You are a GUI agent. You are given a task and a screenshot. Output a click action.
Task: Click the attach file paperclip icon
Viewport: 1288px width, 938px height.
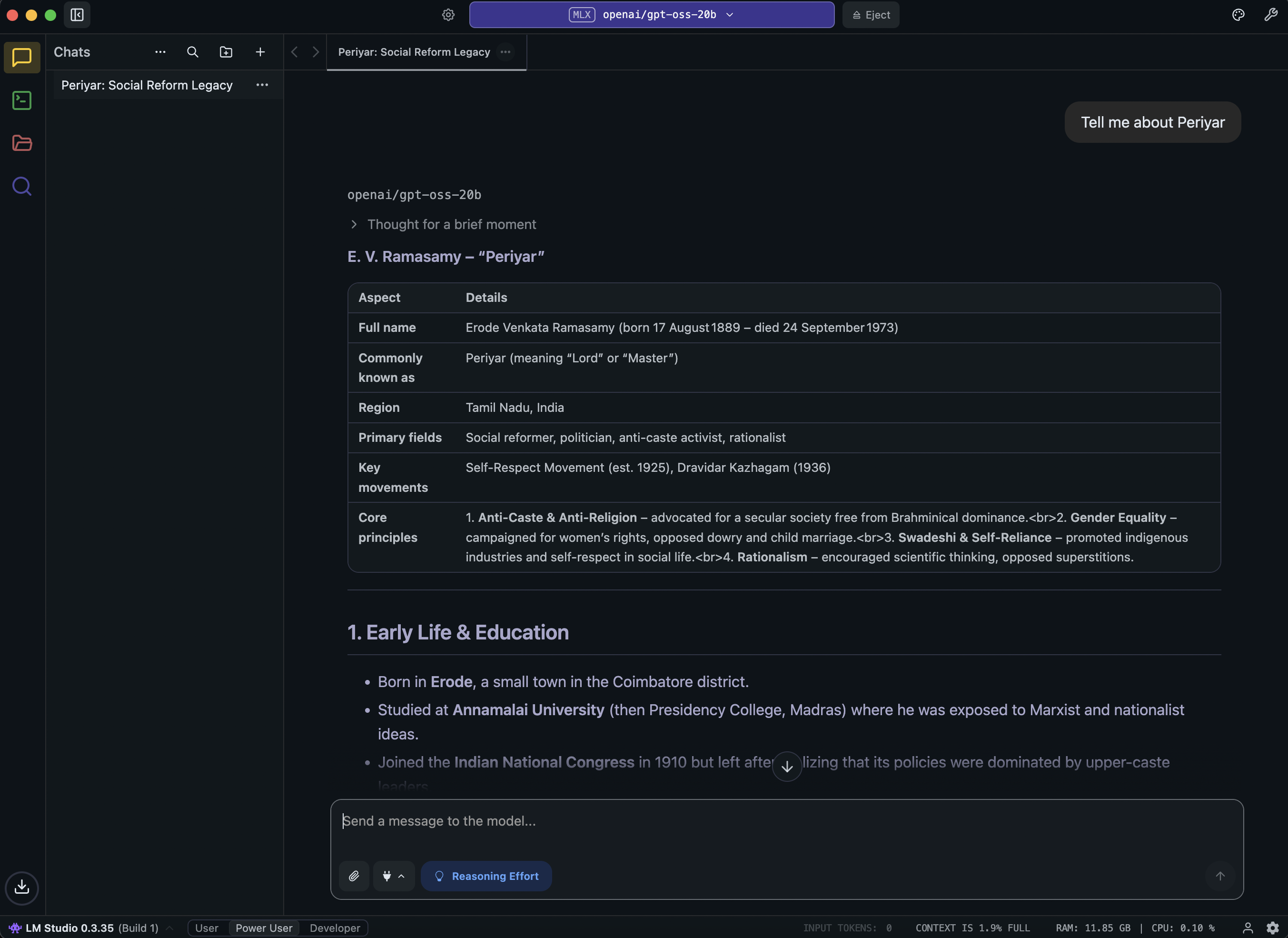click(x=354, y=876)
